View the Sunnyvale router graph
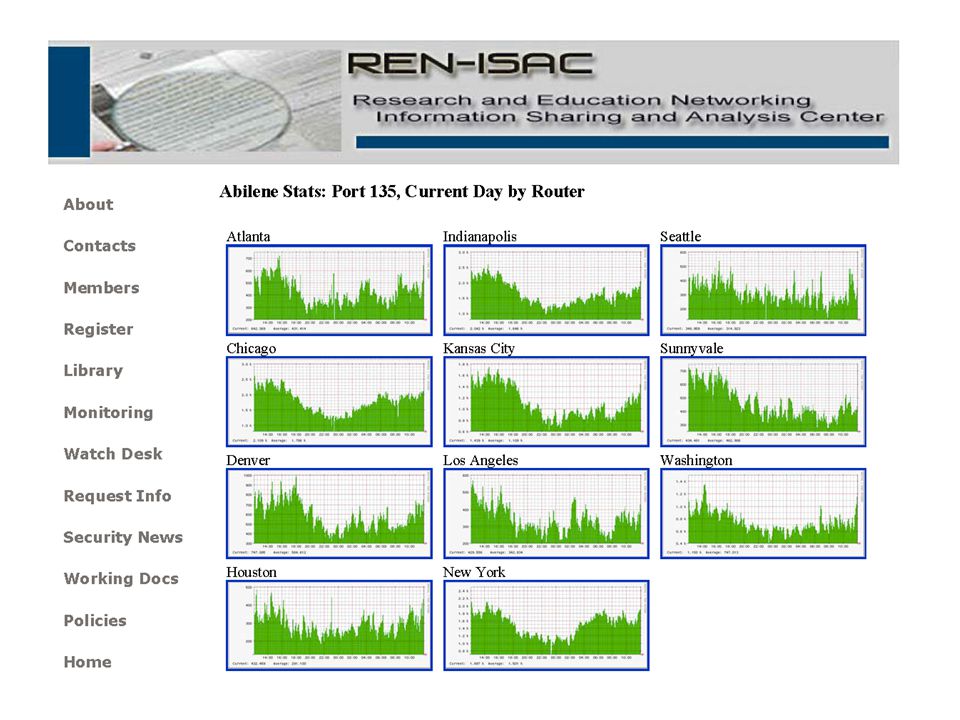 coord(763,402)
